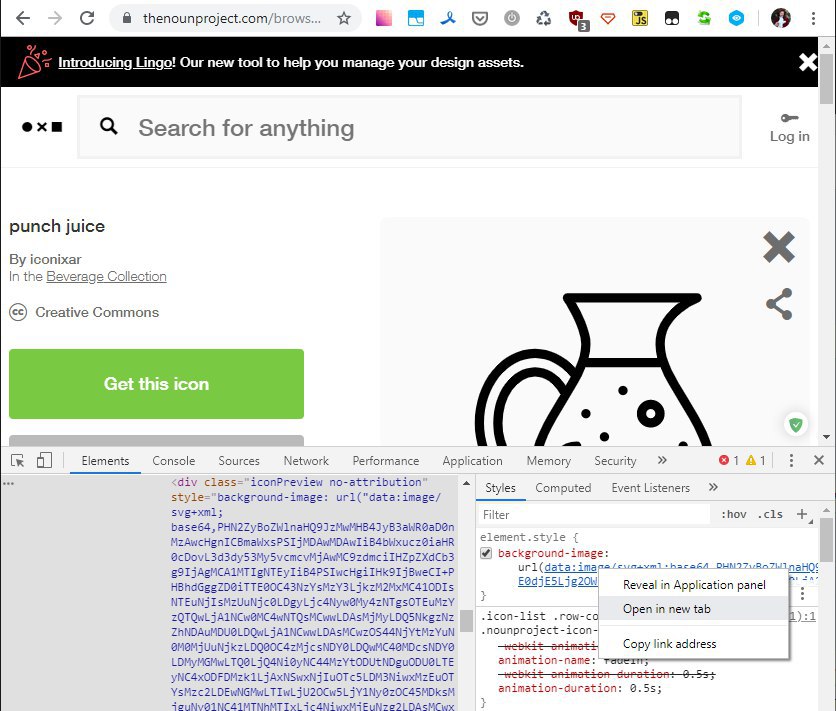This screenshot has height=711, width=836.
Task: Choose Reveal in Application panel
Action: (x=694, y=585)
